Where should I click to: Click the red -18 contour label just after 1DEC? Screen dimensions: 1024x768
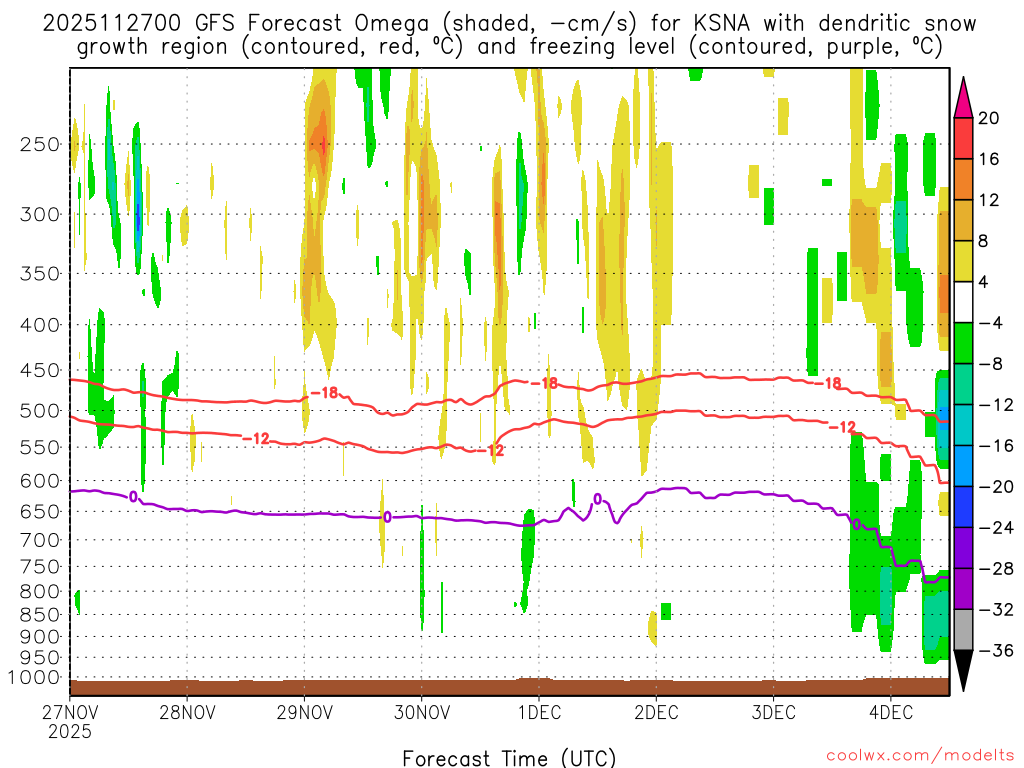pyautogui.click(x=544, y=383)
